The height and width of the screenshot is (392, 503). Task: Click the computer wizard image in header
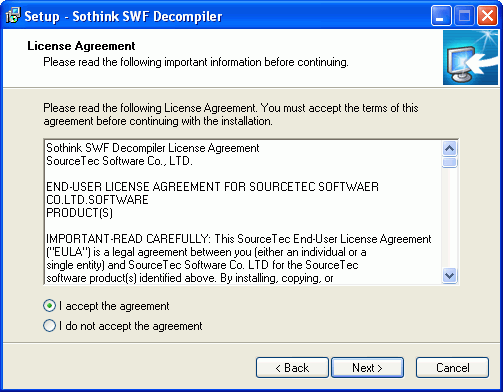pos(470,57)
